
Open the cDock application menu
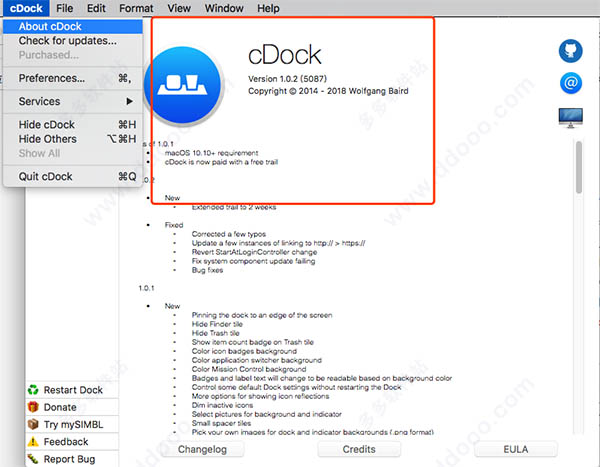[x=26, y=8]
